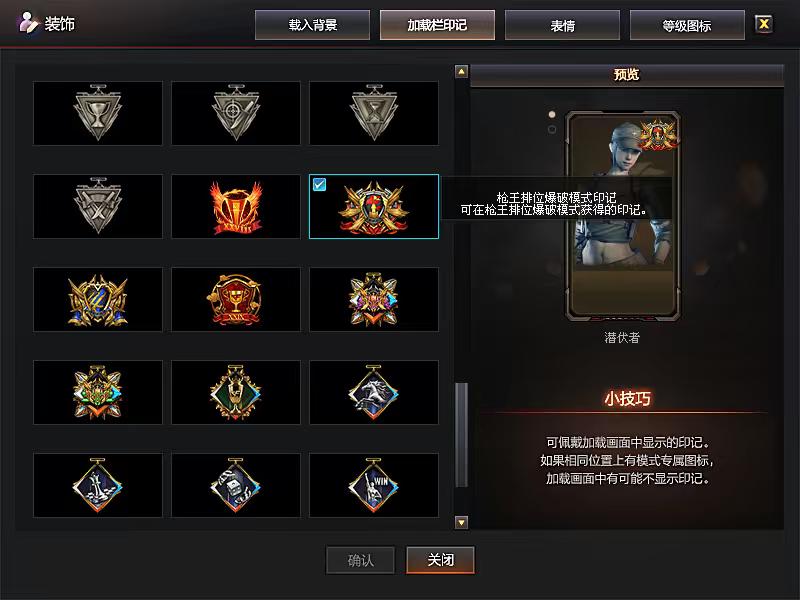Pick the WIN statue diamond badge

pos(373,485)
